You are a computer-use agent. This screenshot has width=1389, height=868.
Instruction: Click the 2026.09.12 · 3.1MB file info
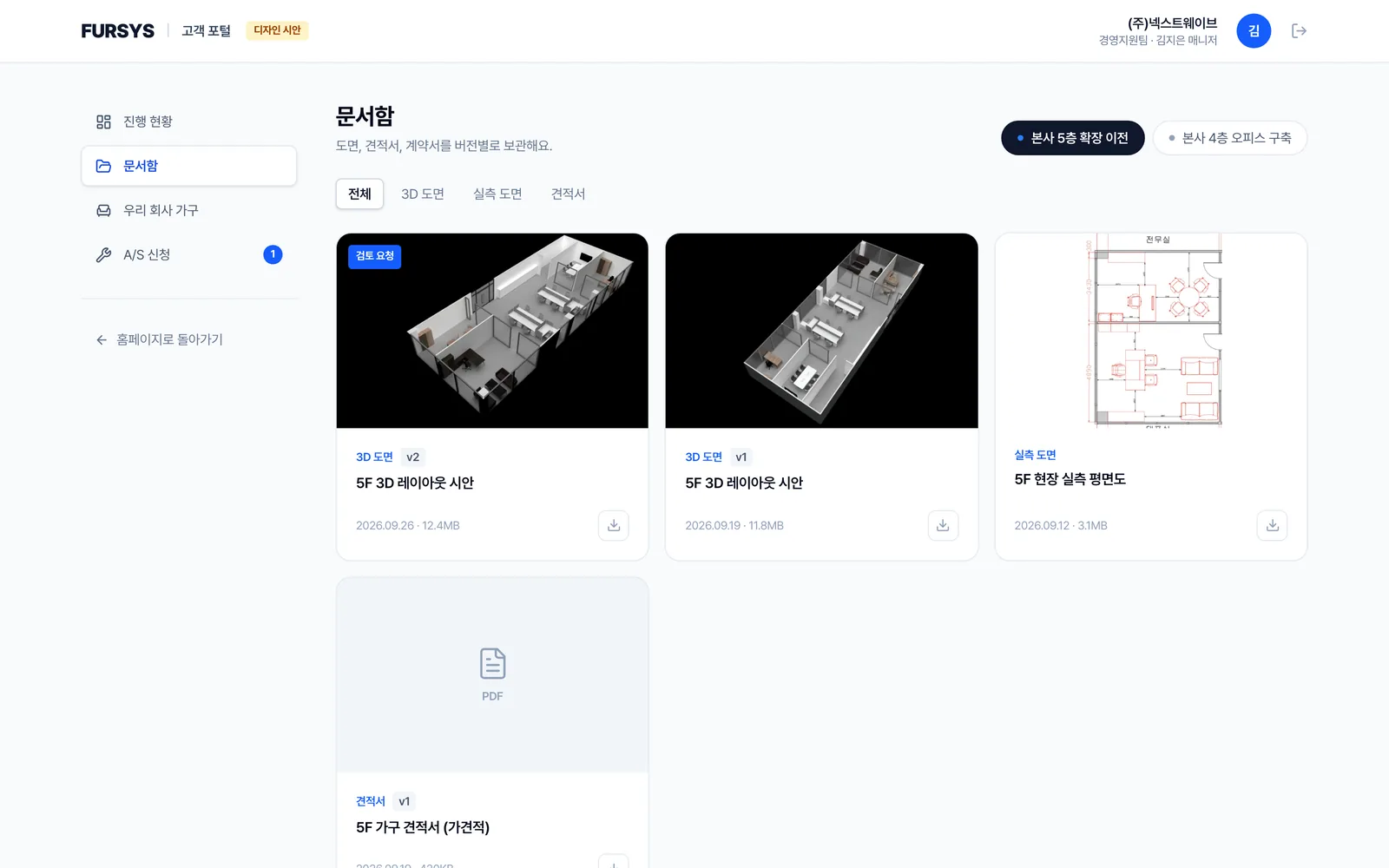pos(1061,525)
